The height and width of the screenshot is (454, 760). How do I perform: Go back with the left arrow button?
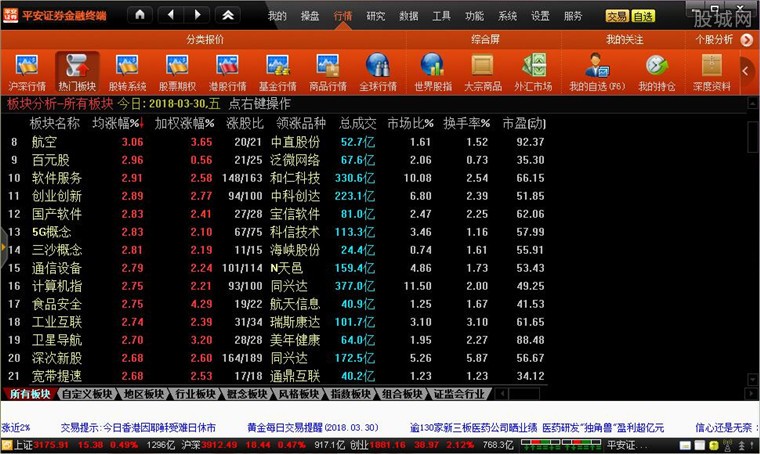pos(171,15)
